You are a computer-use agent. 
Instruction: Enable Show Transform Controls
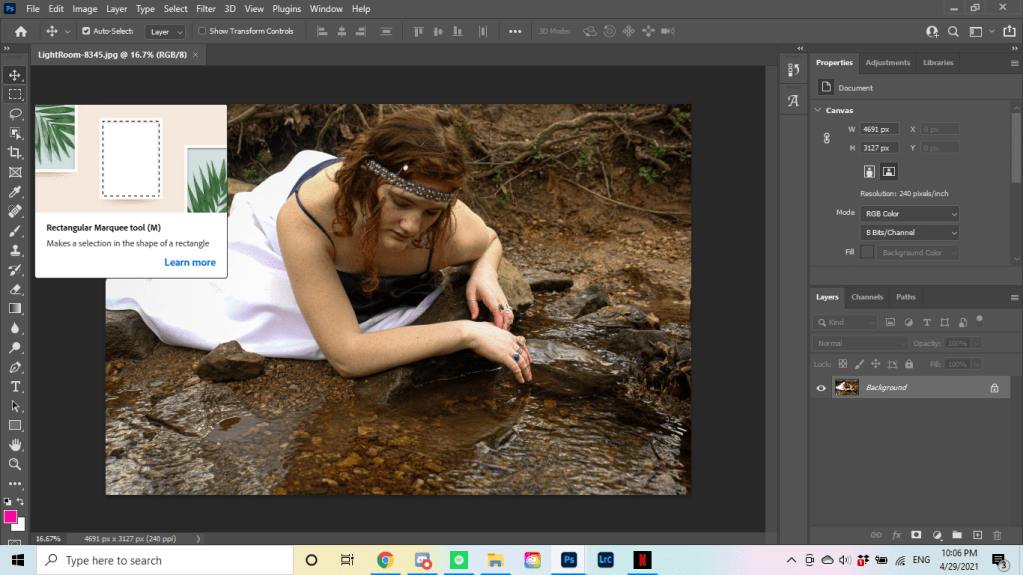click(x=202, y=31)
